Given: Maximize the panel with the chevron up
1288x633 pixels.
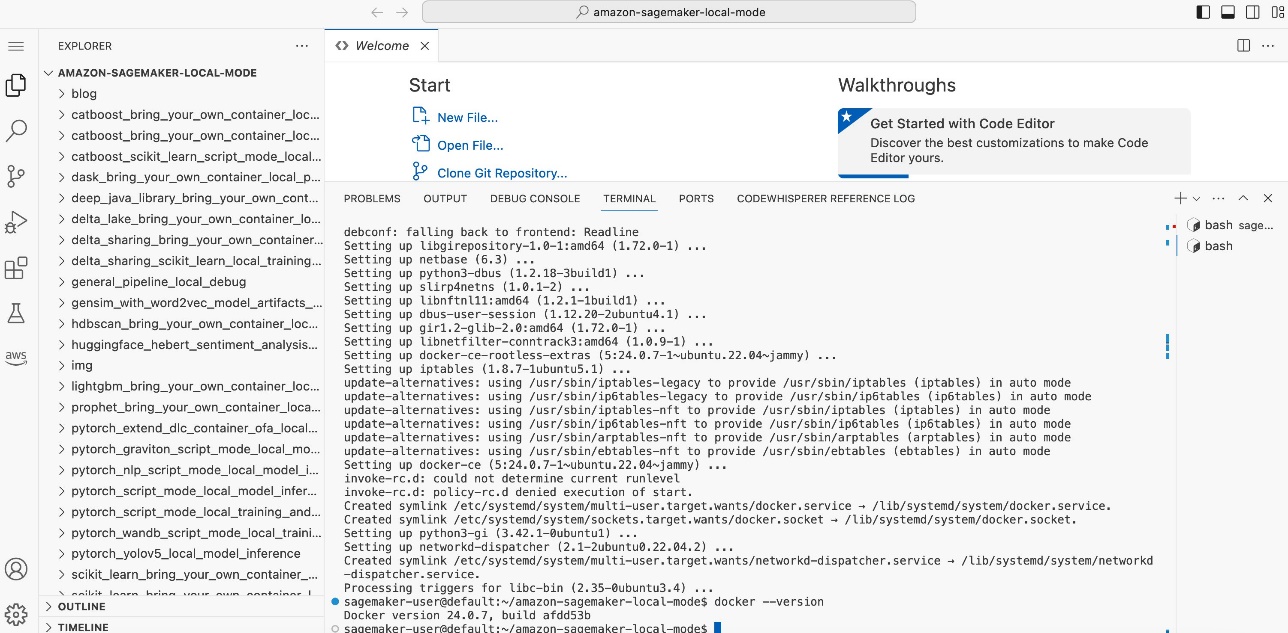Looking at the screenshot, I should 1243,198.
